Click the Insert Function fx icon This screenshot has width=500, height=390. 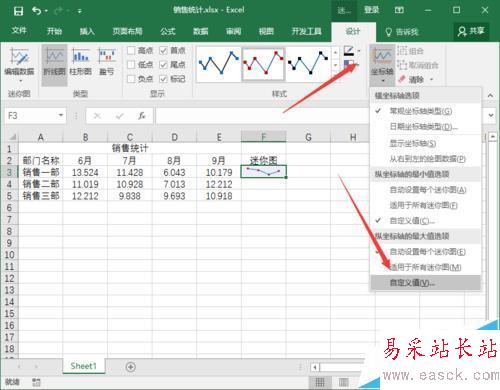coord(142,116)
